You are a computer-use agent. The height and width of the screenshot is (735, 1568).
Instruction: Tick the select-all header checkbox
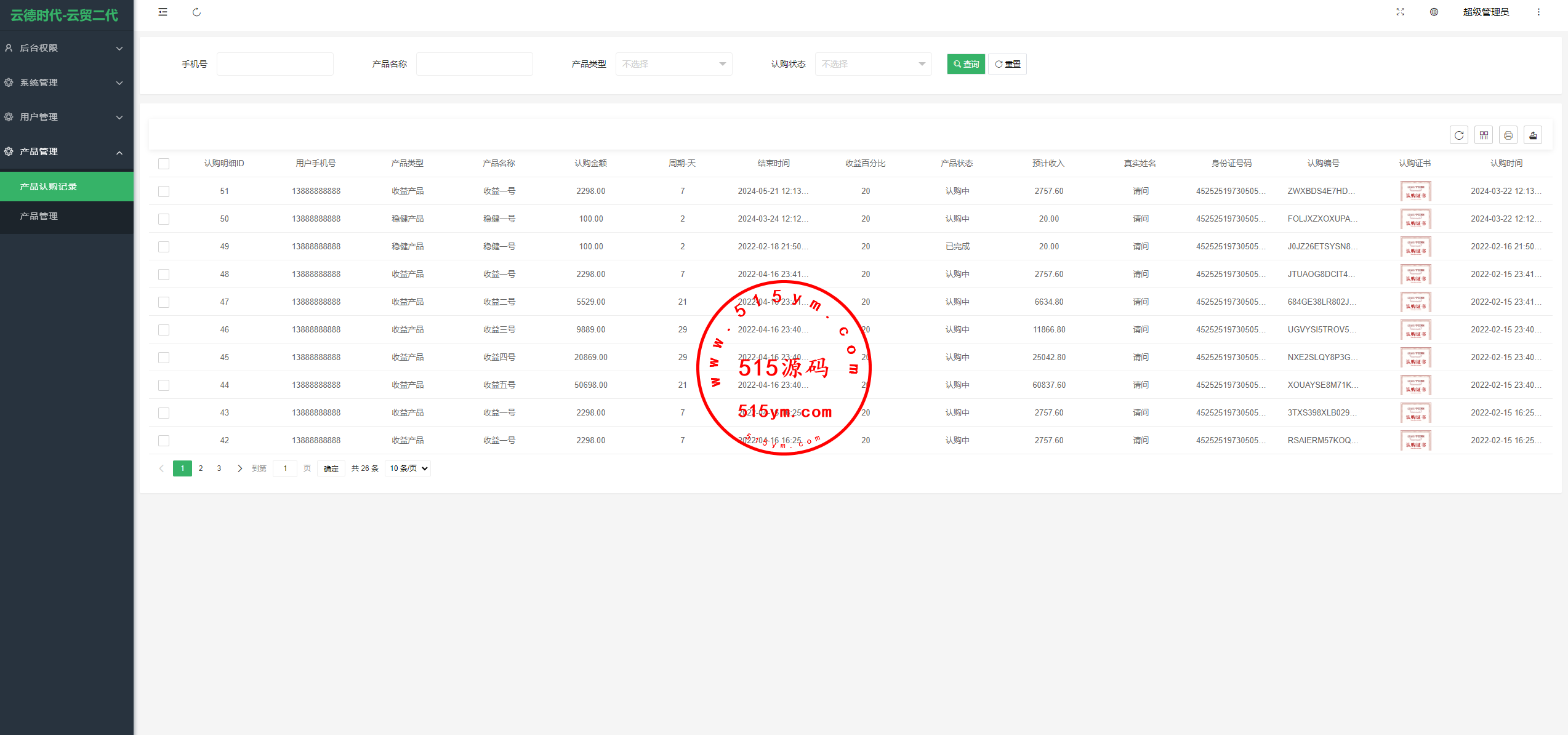164,164
